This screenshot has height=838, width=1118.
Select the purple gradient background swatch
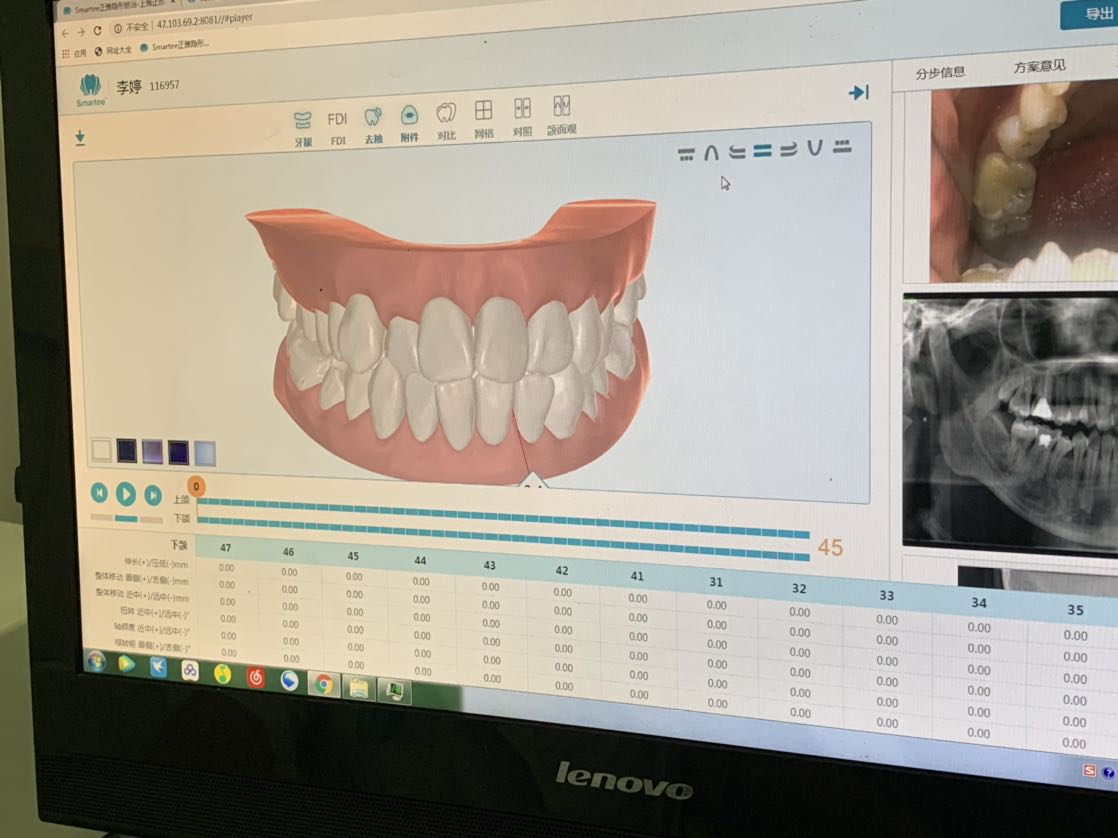153,452
